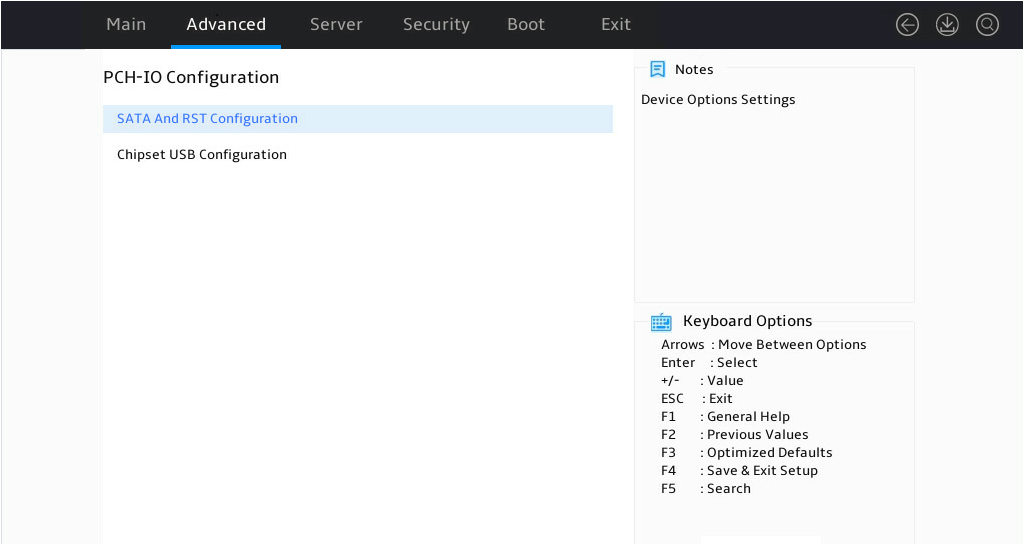Switch to the Main tab
This screenshot has height=544, width=1023.
[126, 24]
